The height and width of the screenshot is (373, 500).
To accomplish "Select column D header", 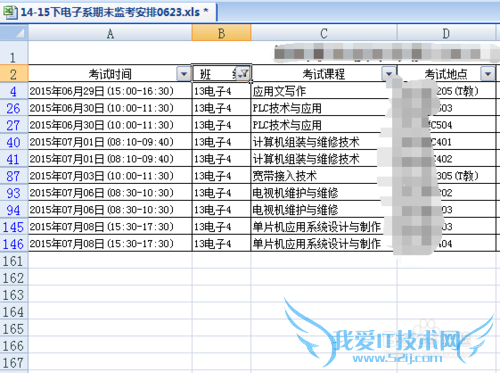I will click(446, 33).
